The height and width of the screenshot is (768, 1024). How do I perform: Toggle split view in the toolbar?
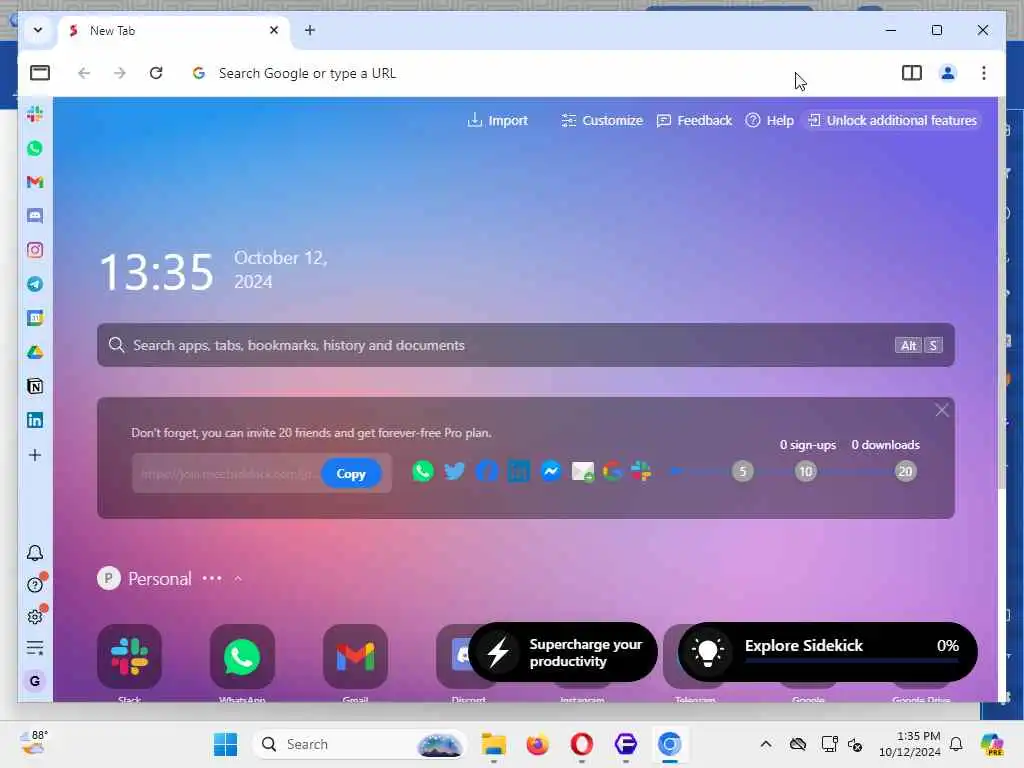tap(912, 72)
